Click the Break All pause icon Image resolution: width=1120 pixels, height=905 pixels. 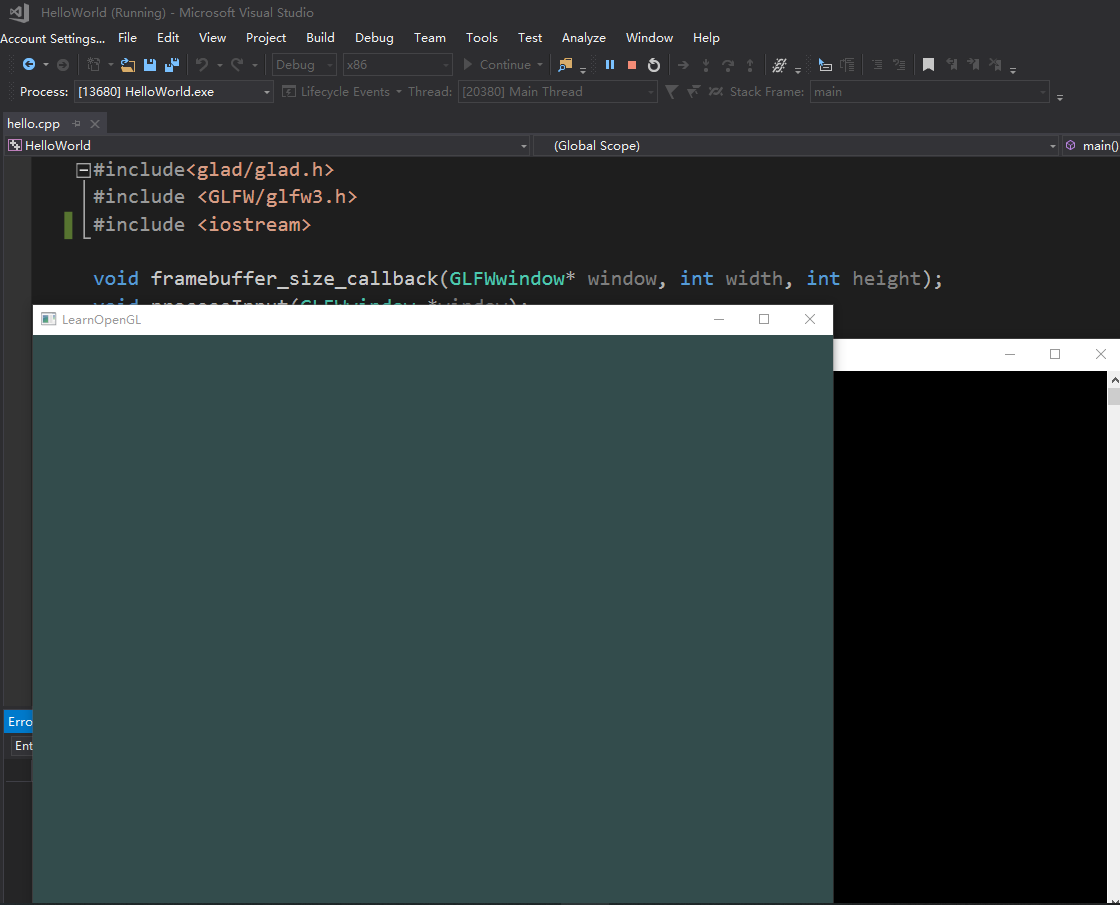609,65
